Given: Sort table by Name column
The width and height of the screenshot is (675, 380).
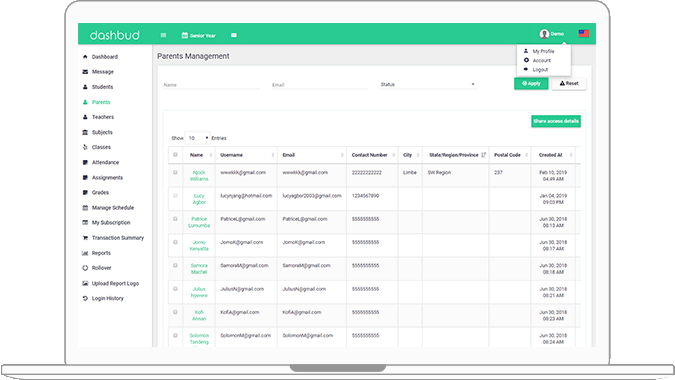Looking at the screenshot, I should click(x=198, y=155).
